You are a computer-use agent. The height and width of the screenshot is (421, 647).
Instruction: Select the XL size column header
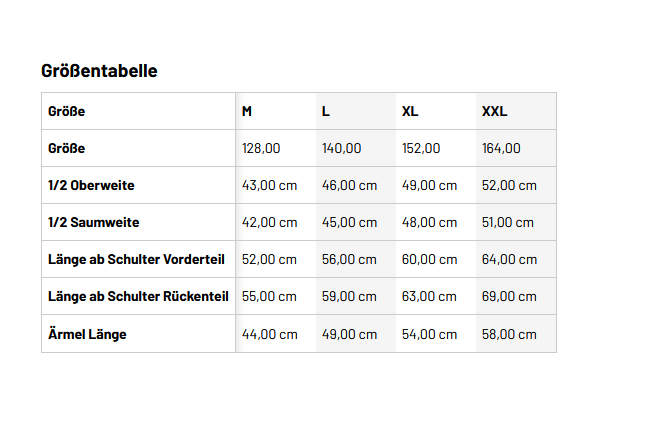pyautogui.click(x=410, y=111)
